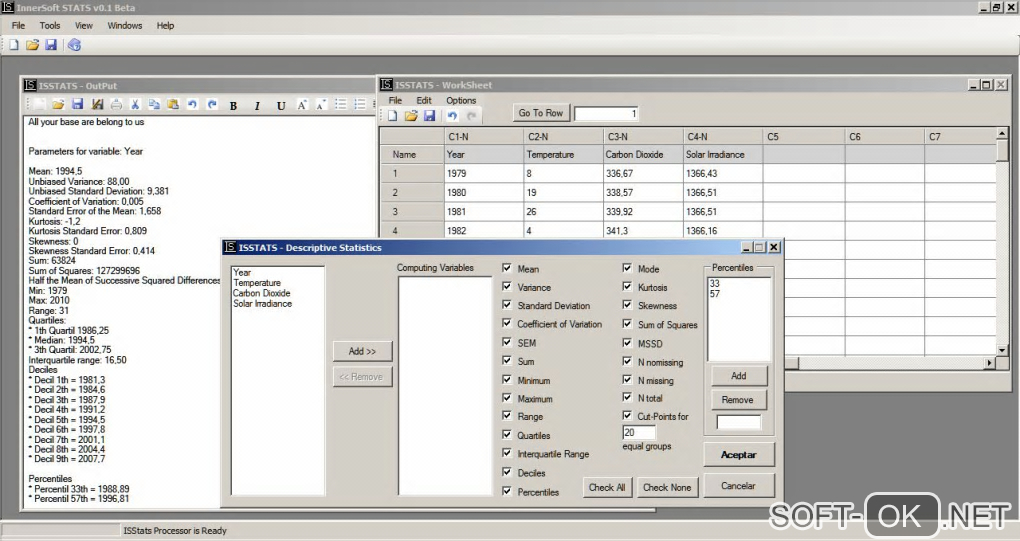Decrease font size in OutPut toolbar
This screenshot has height=541, width=1020.
coord(321,105)
